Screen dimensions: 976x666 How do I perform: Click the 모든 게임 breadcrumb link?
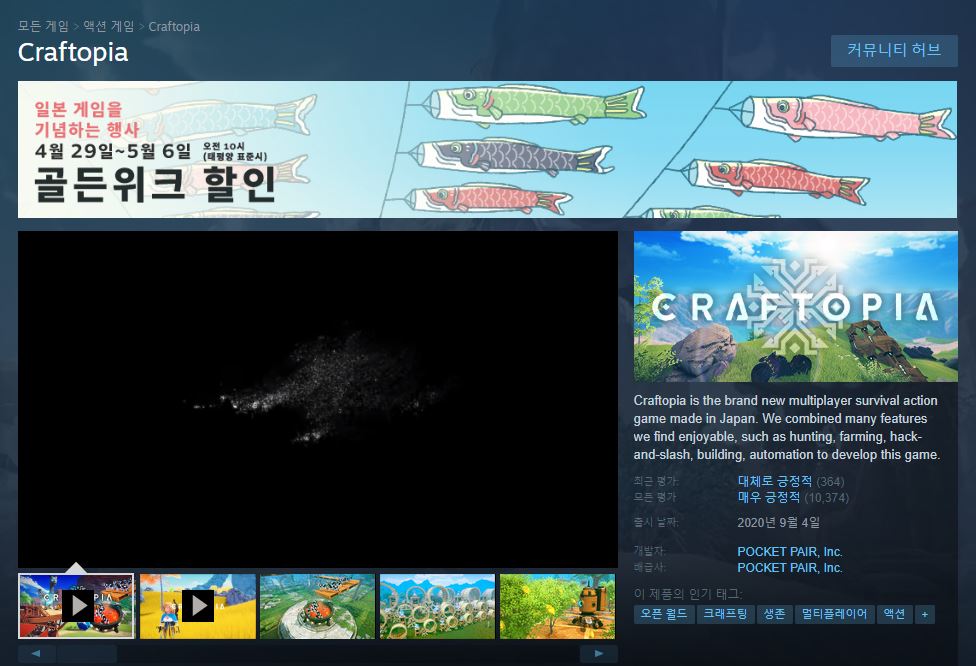(x=43, y=26)
